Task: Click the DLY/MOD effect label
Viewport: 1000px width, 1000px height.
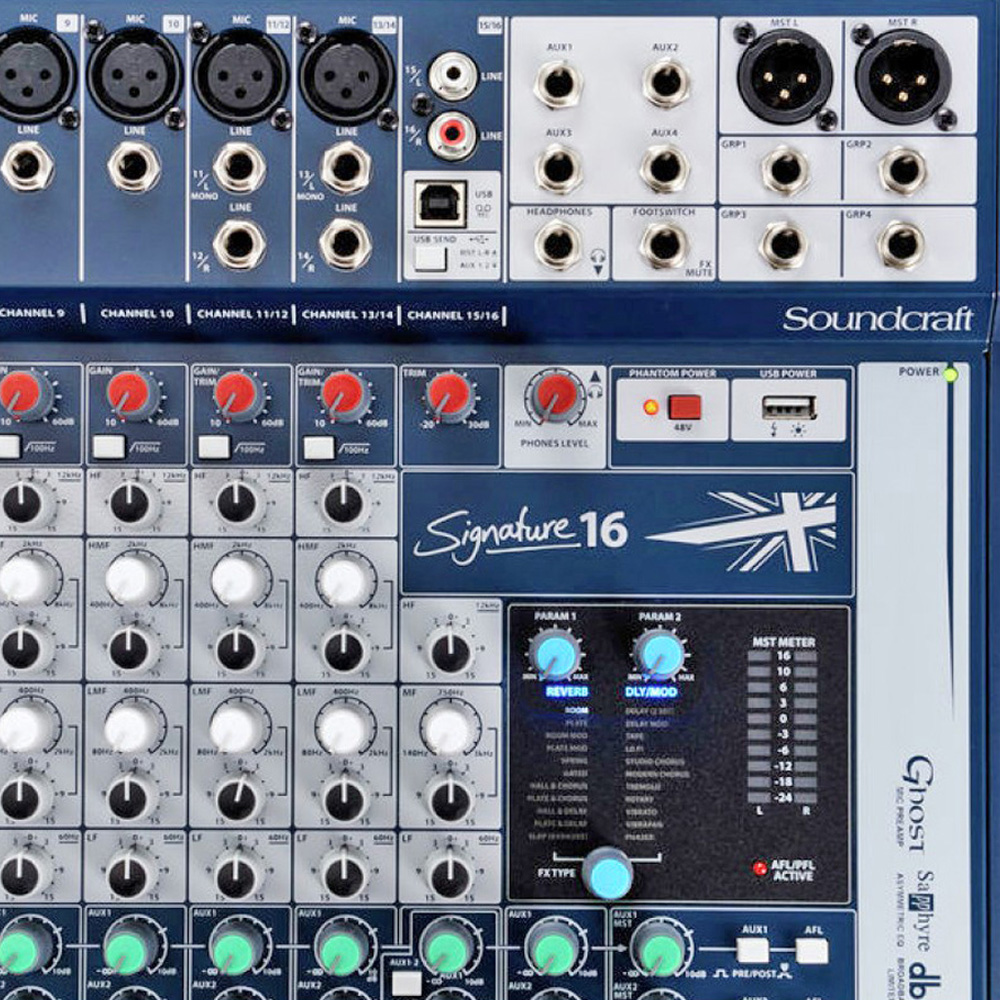Action: point(651,692)
